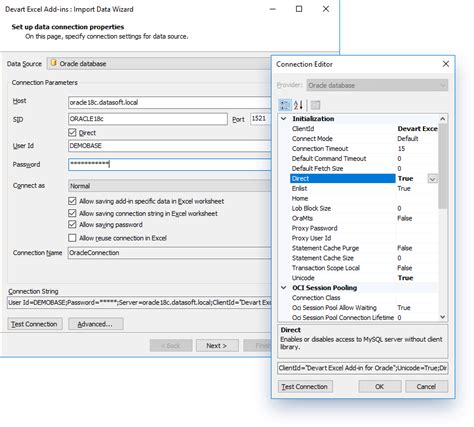
Task: Select the Proxy Password property
Action: pyautogui.click(x=364, y=228)
